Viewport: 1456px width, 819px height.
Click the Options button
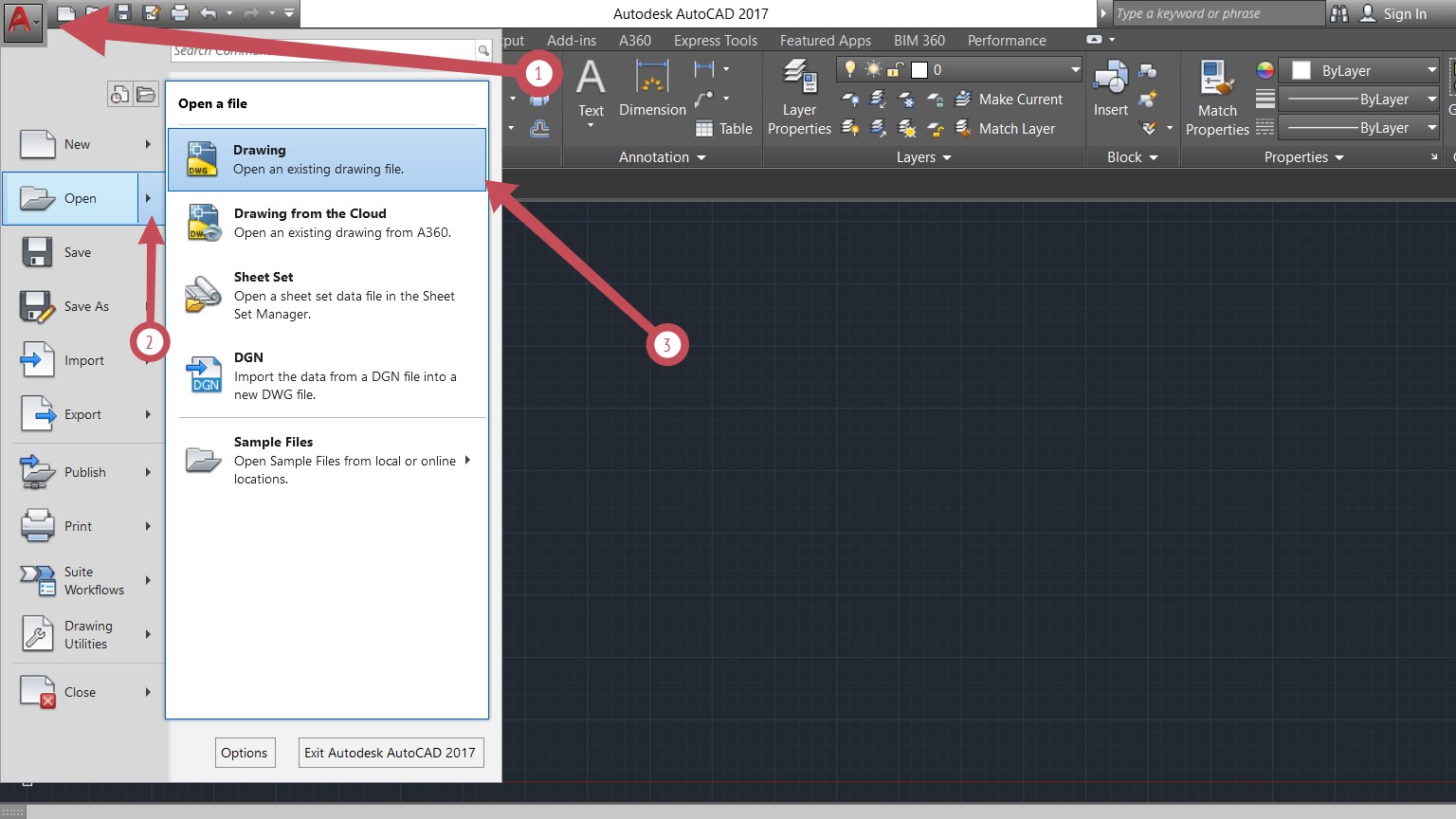[245, 753]
